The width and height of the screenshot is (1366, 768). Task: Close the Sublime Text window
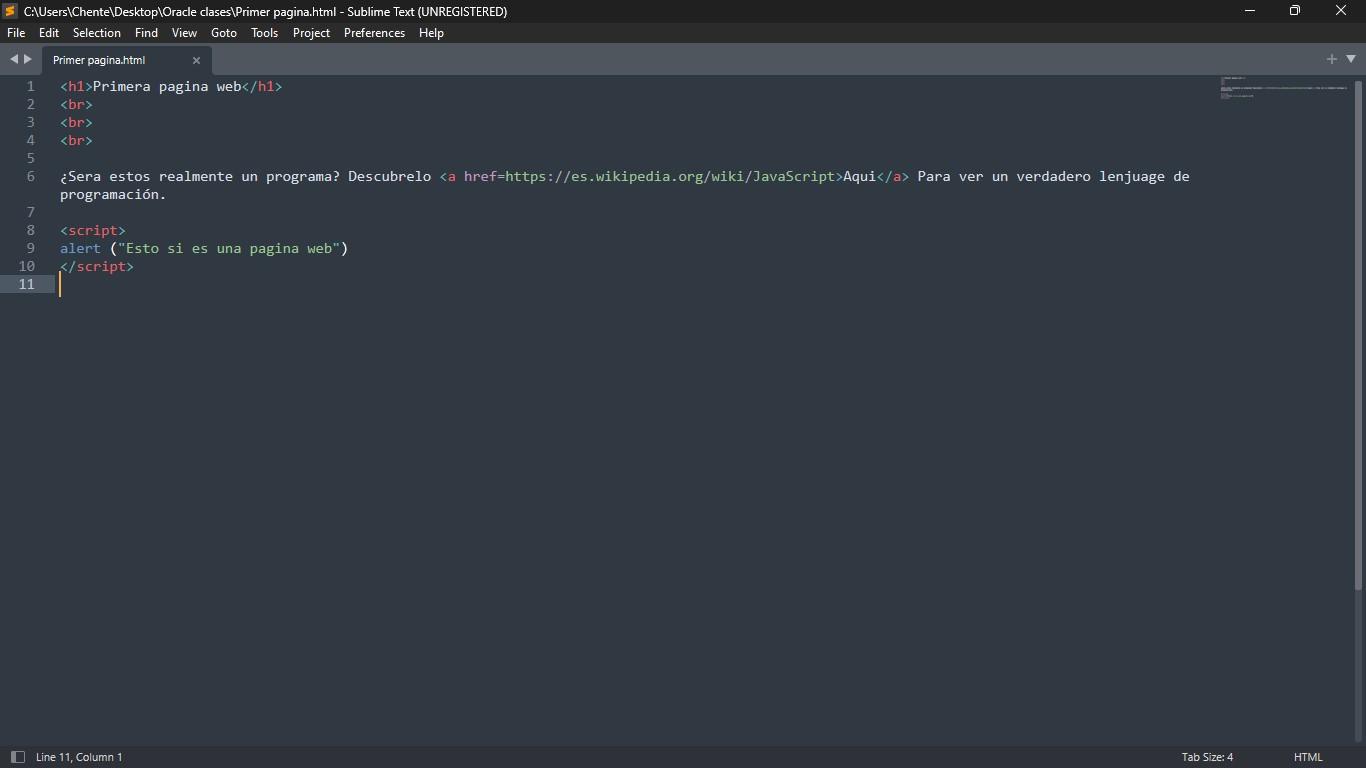[1342, 11]
